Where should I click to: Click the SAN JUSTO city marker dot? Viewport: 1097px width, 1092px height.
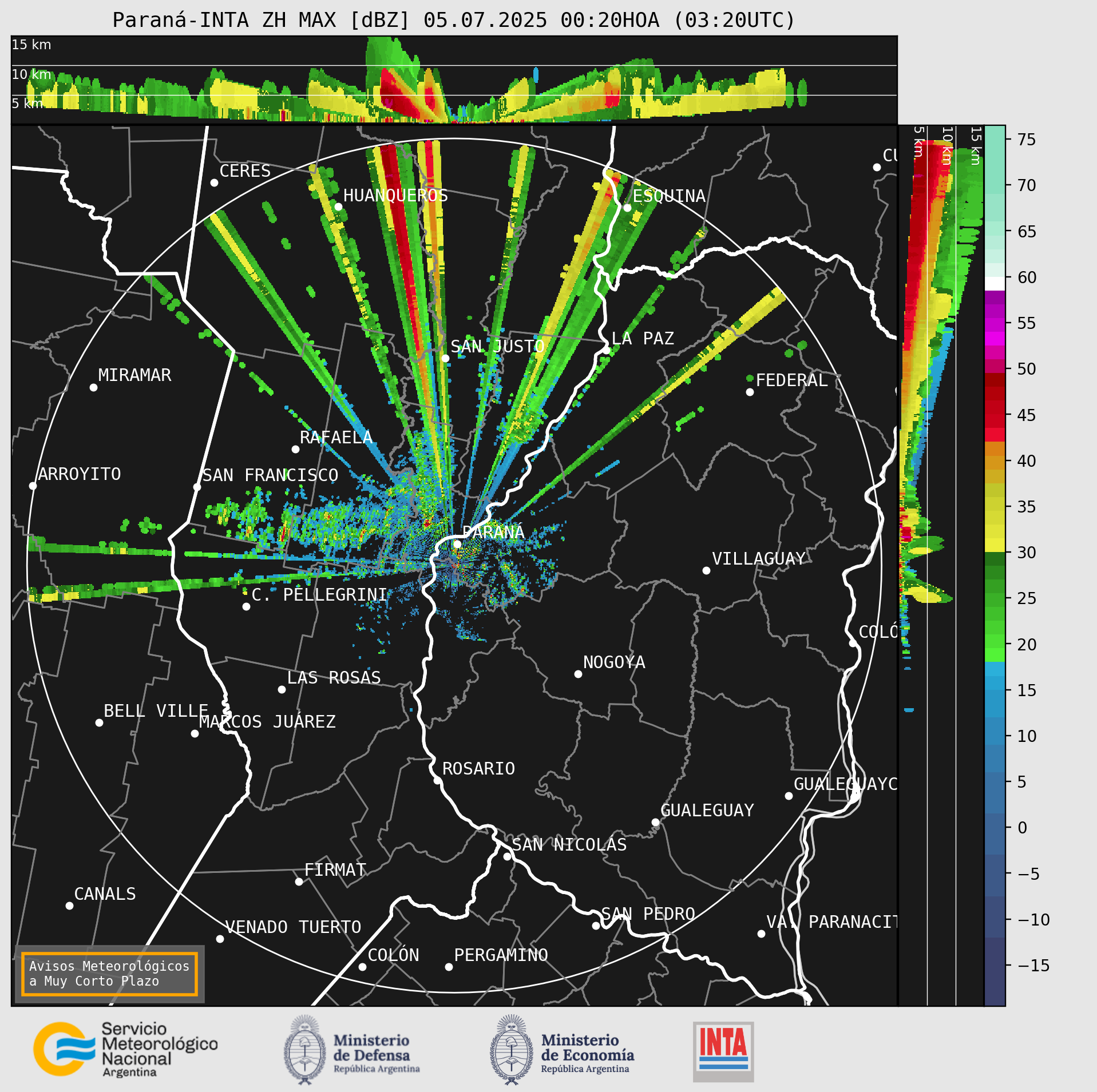(445, 358)
